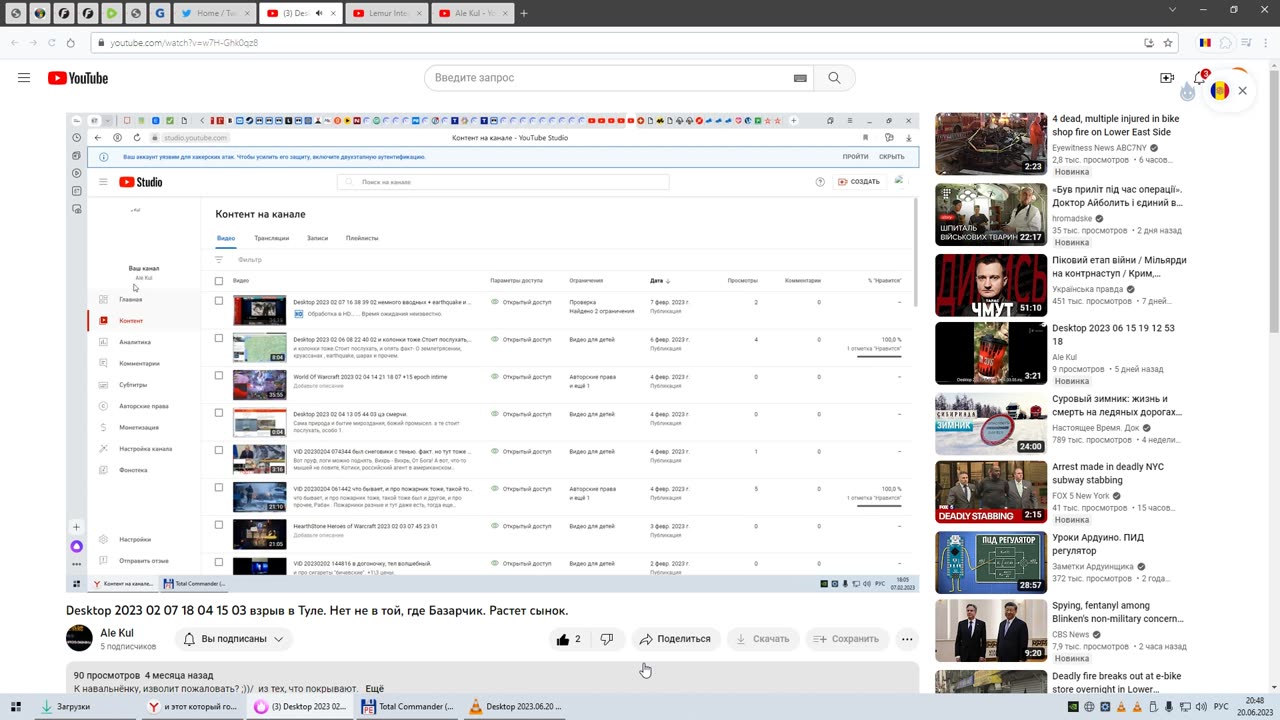Go back using the browser back arrow
The width and height of the screenshot is (1280, 720).
[14, 43]
